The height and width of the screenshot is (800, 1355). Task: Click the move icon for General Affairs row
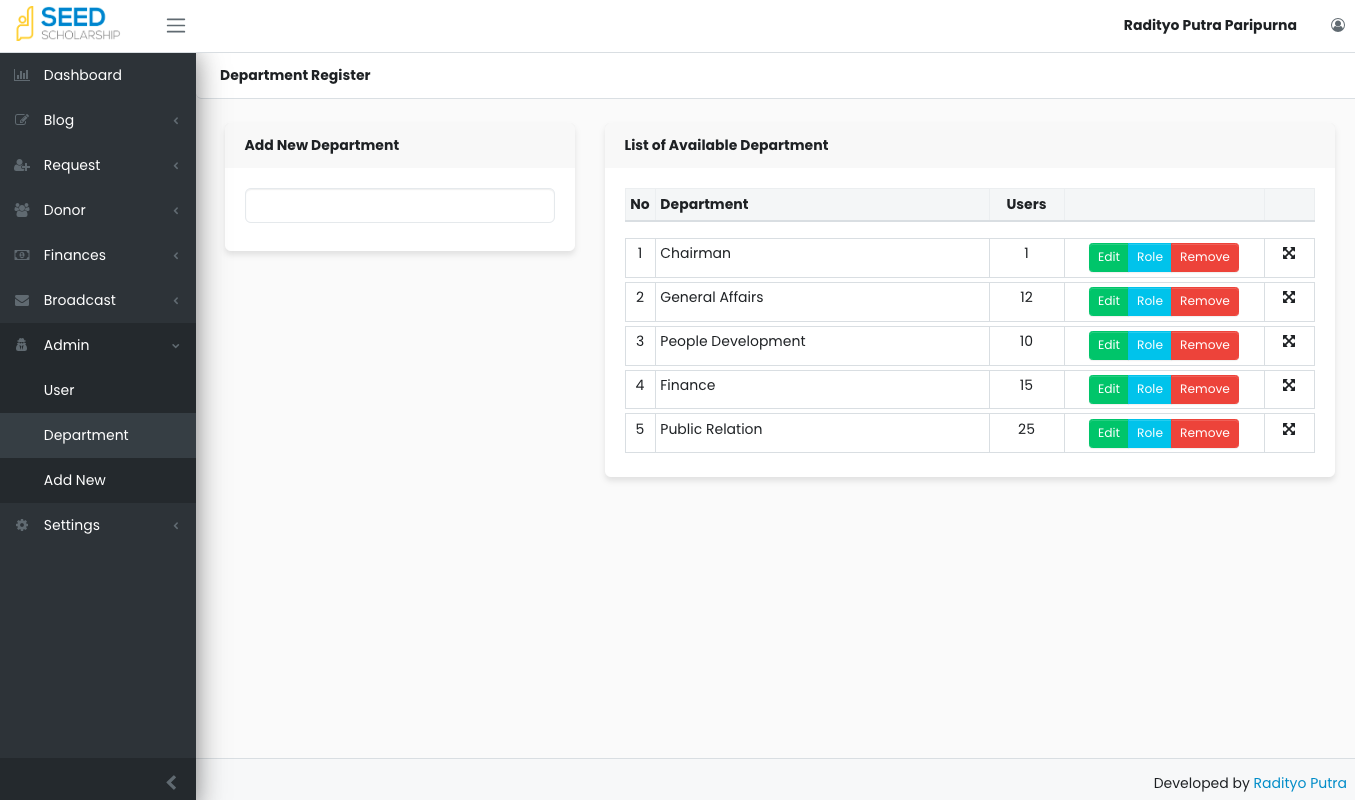(1289, 297)
